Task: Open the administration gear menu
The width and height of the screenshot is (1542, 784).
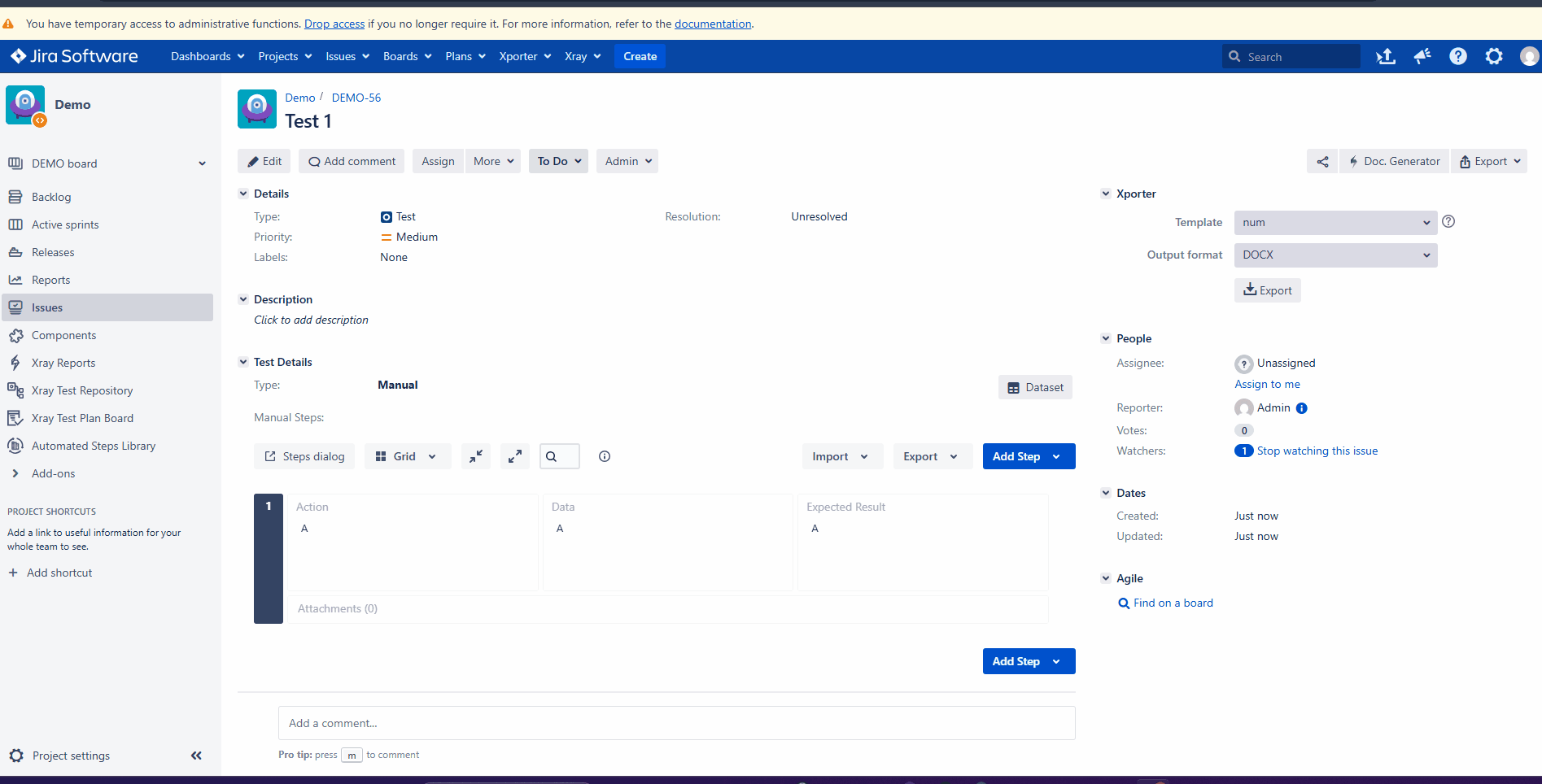Action: 1494,56
